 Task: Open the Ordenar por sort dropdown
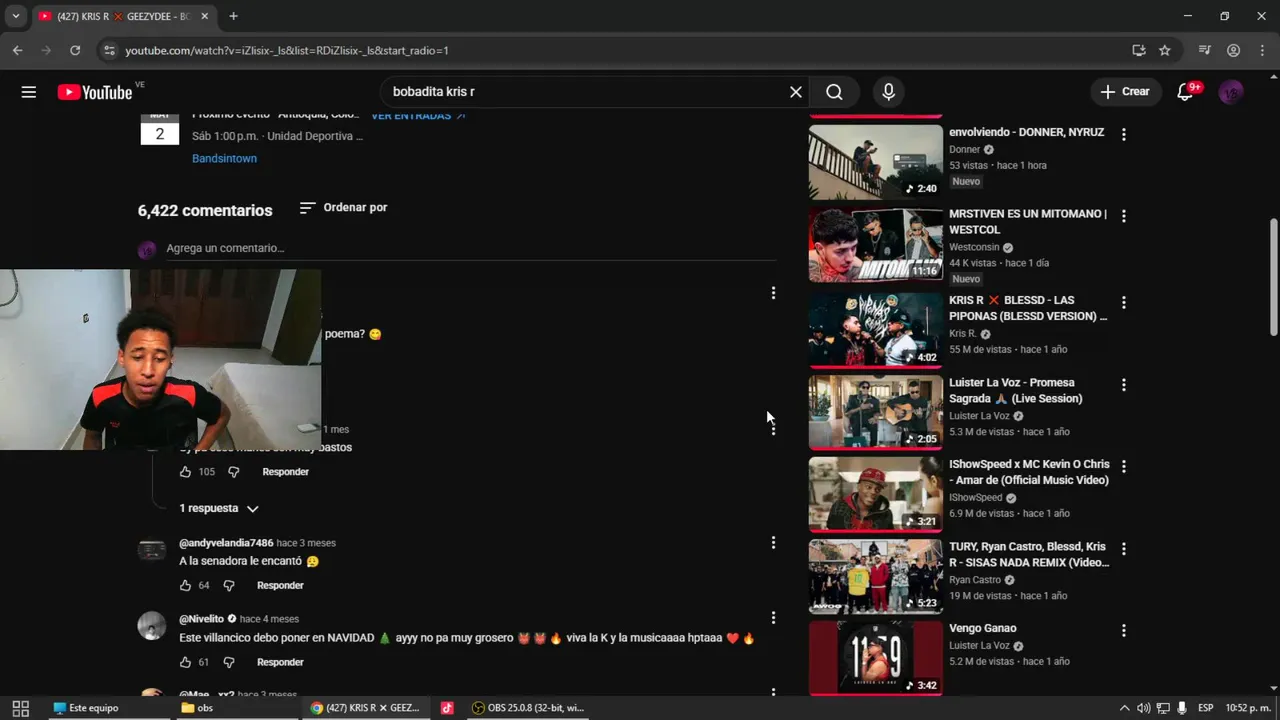pos(343,207)
